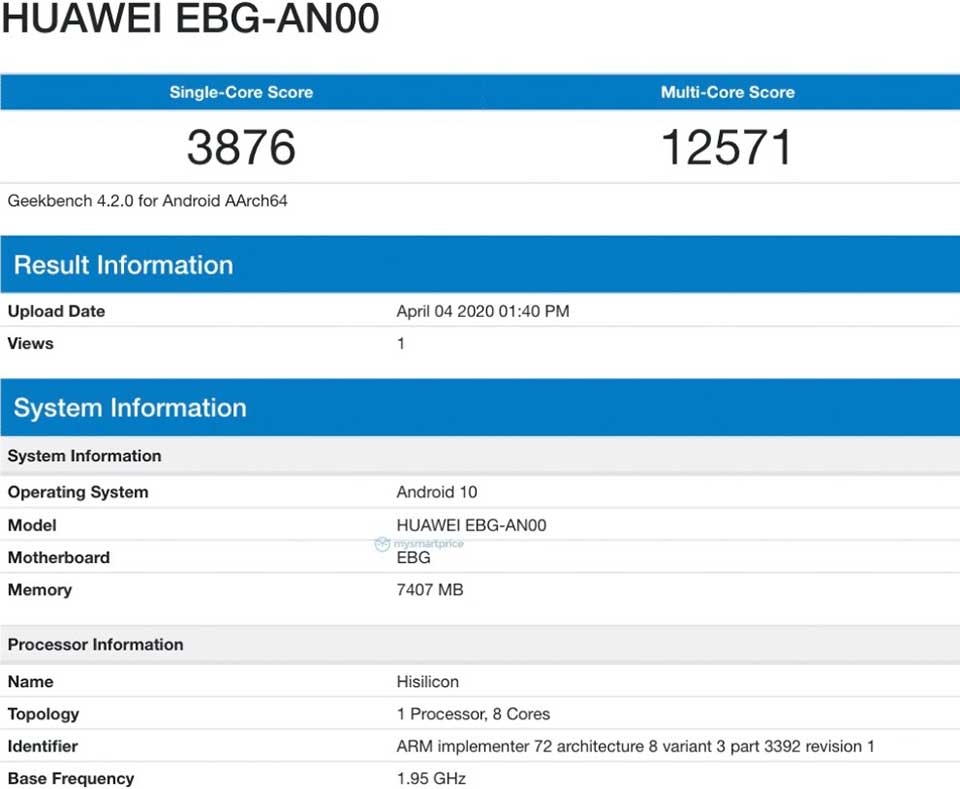This screenshot has width=960, height=789.
Task: Click the Memory value 7407 MB
Action: coord(430,590)
